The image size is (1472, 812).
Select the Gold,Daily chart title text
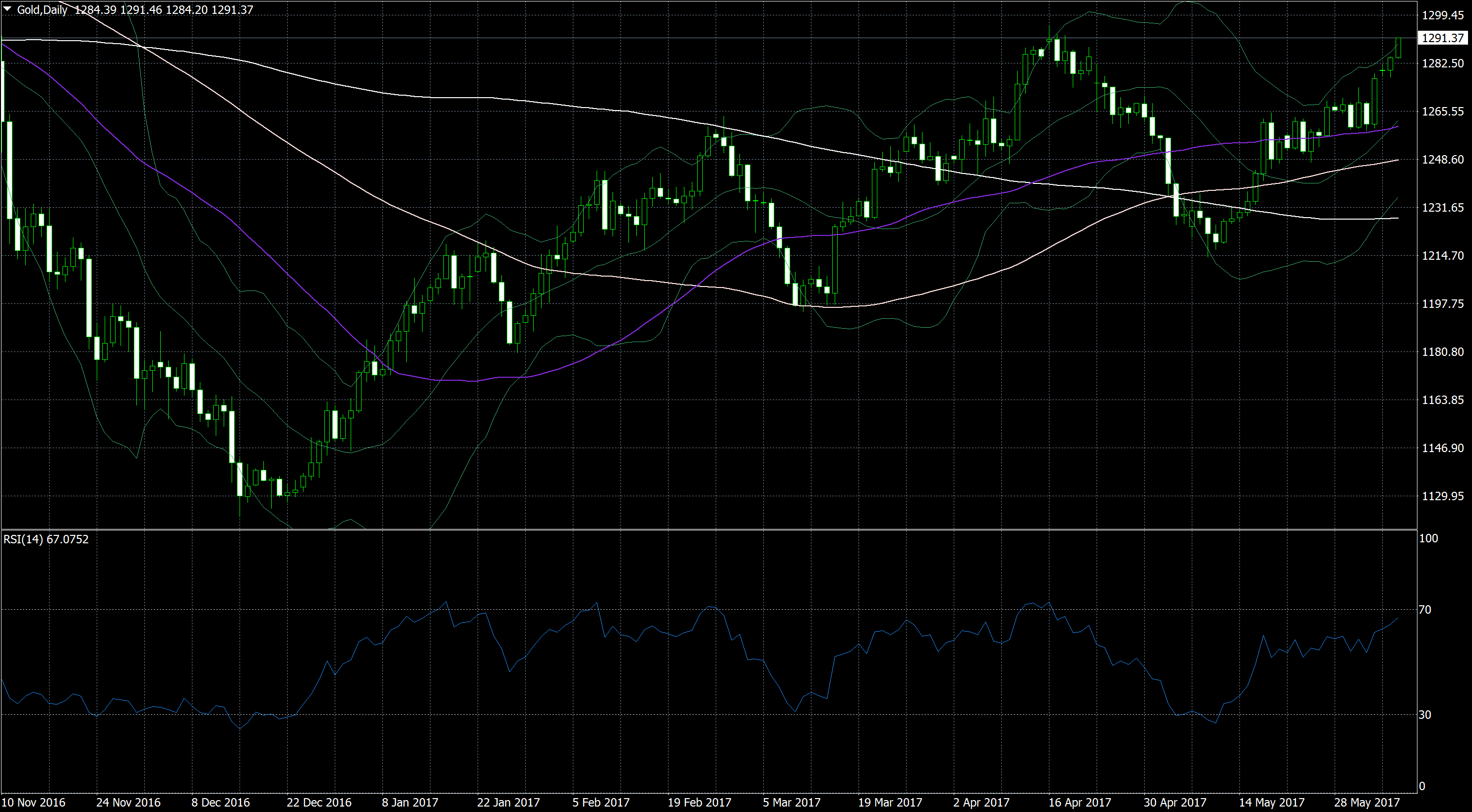[x=42, y=10]
